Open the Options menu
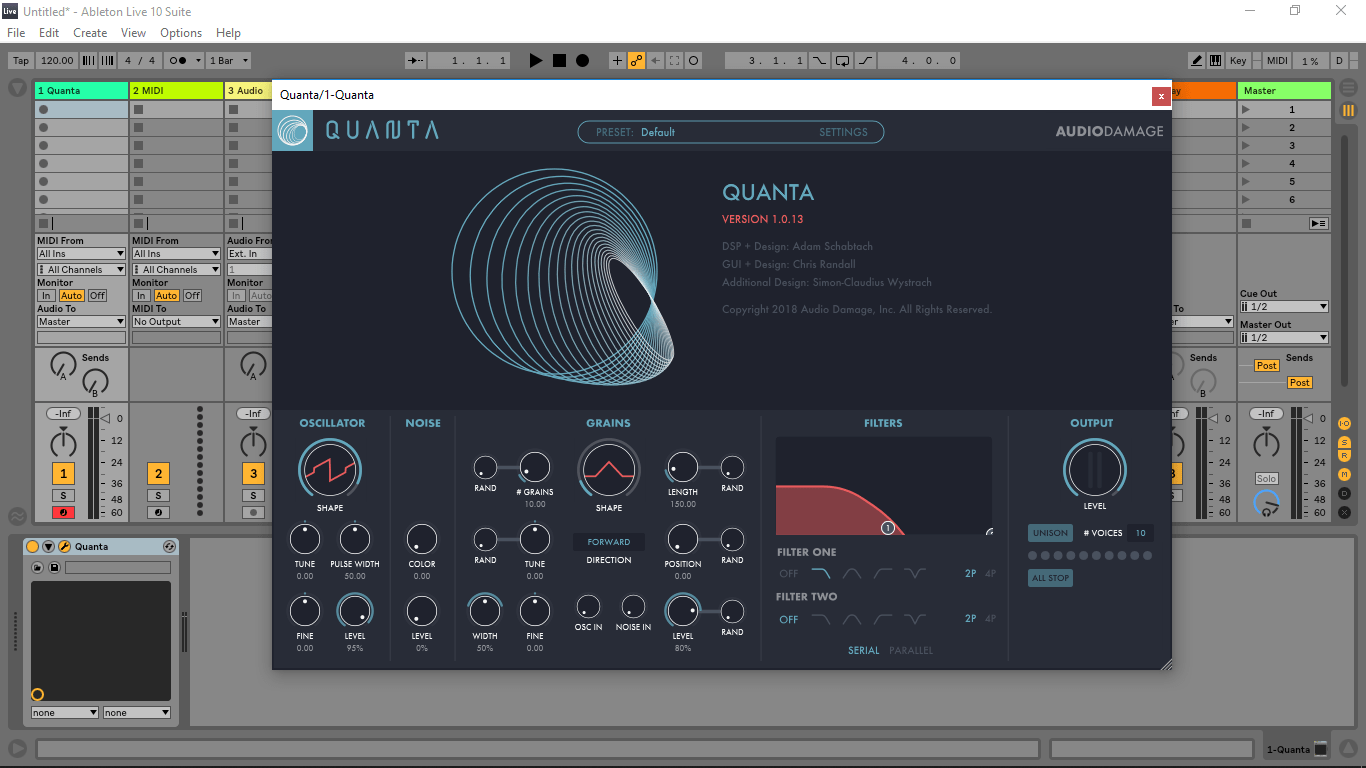The height and width of the screenshot is (768, 1366). pyautogui.click(x=181, y=33)
